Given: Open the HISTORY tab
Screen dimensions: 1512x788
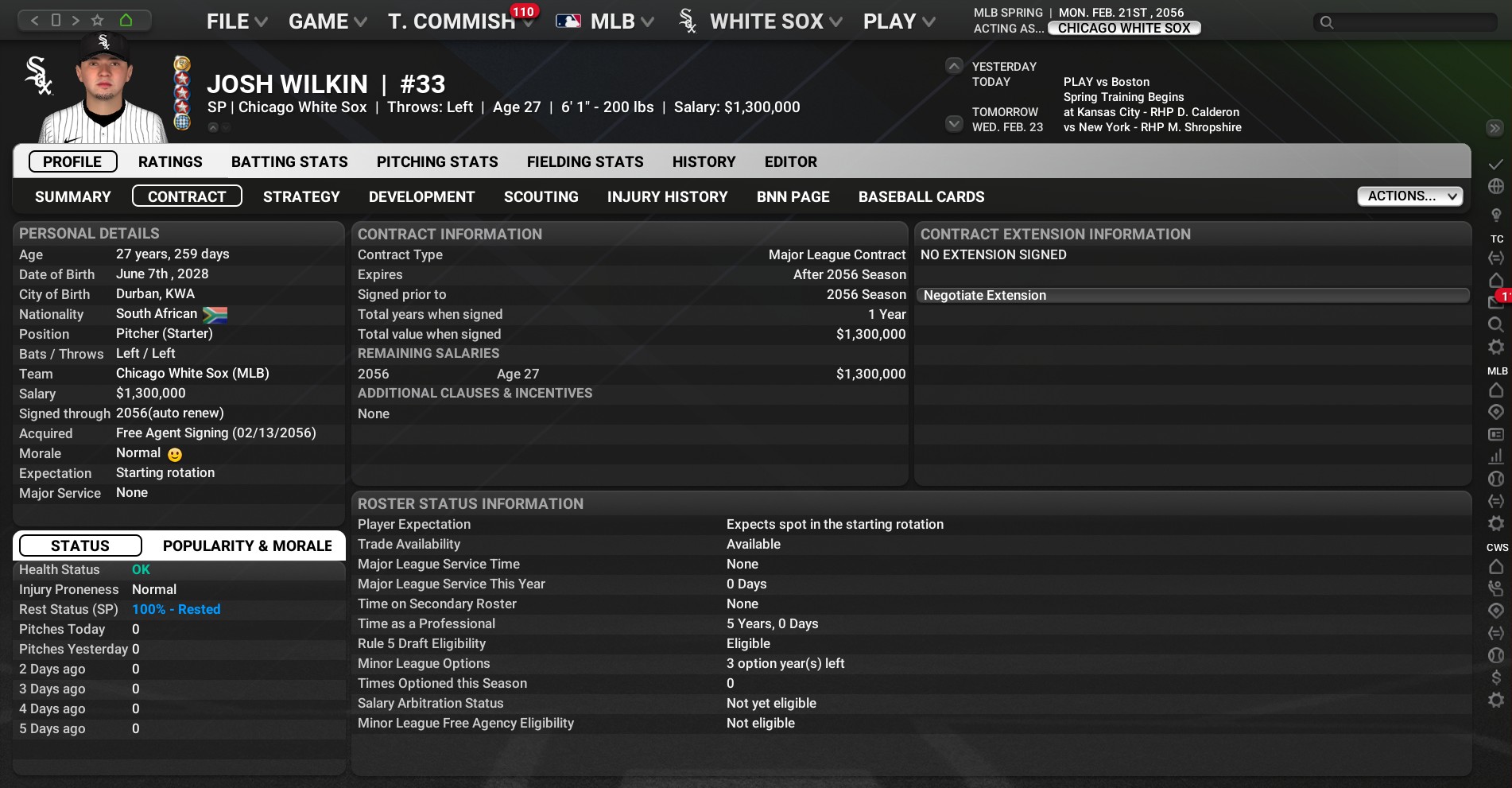Looking at the screenshot, I should 704,162.
